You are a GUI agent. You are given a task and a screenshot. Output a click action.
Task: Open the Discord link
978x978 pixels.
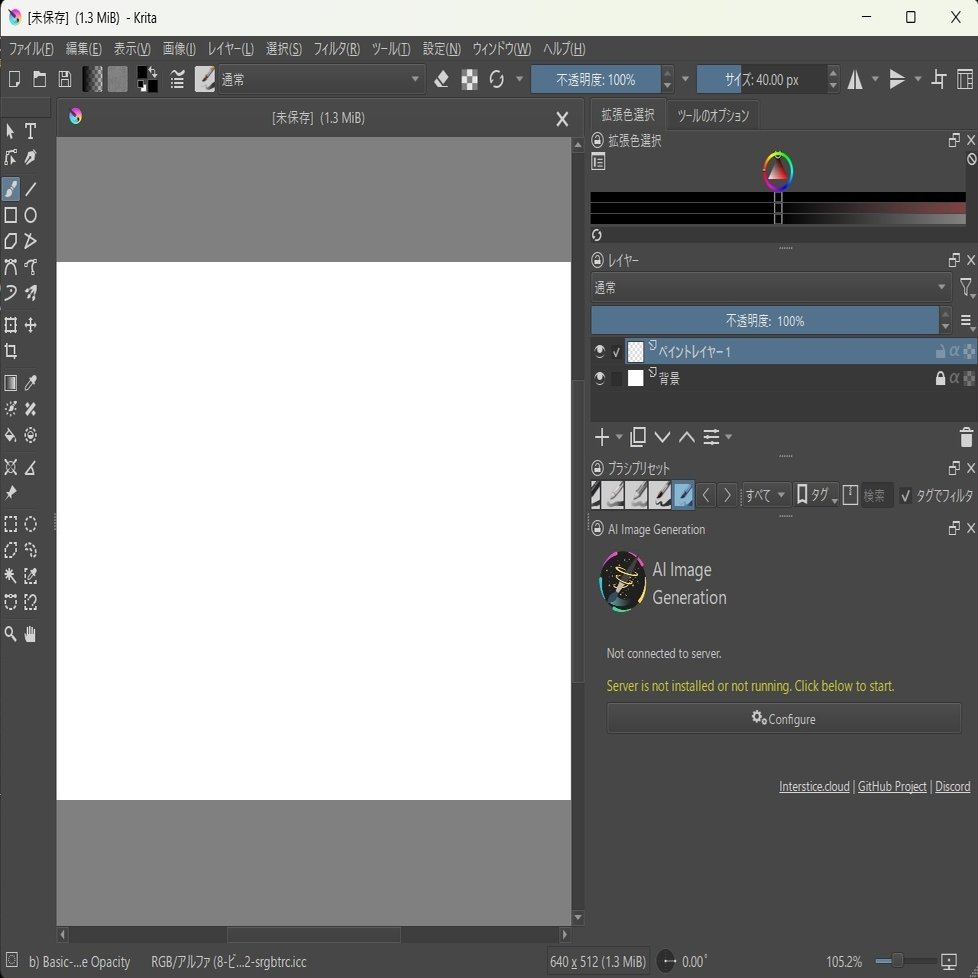[952, 787]
